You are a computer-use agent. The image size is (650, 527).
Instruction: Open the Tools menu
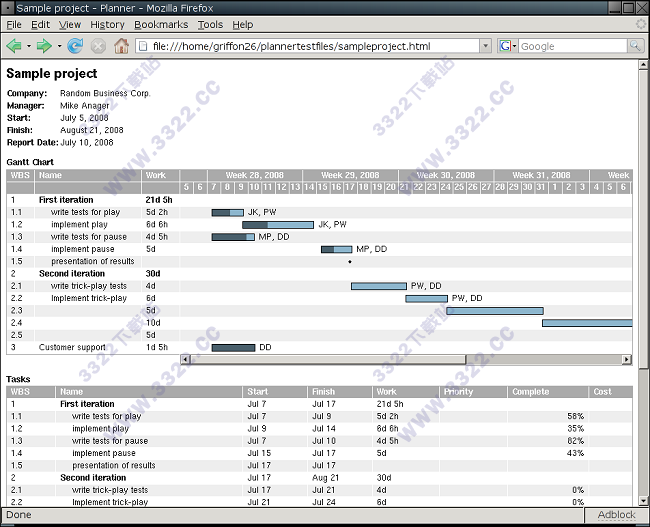pos(210,24)
